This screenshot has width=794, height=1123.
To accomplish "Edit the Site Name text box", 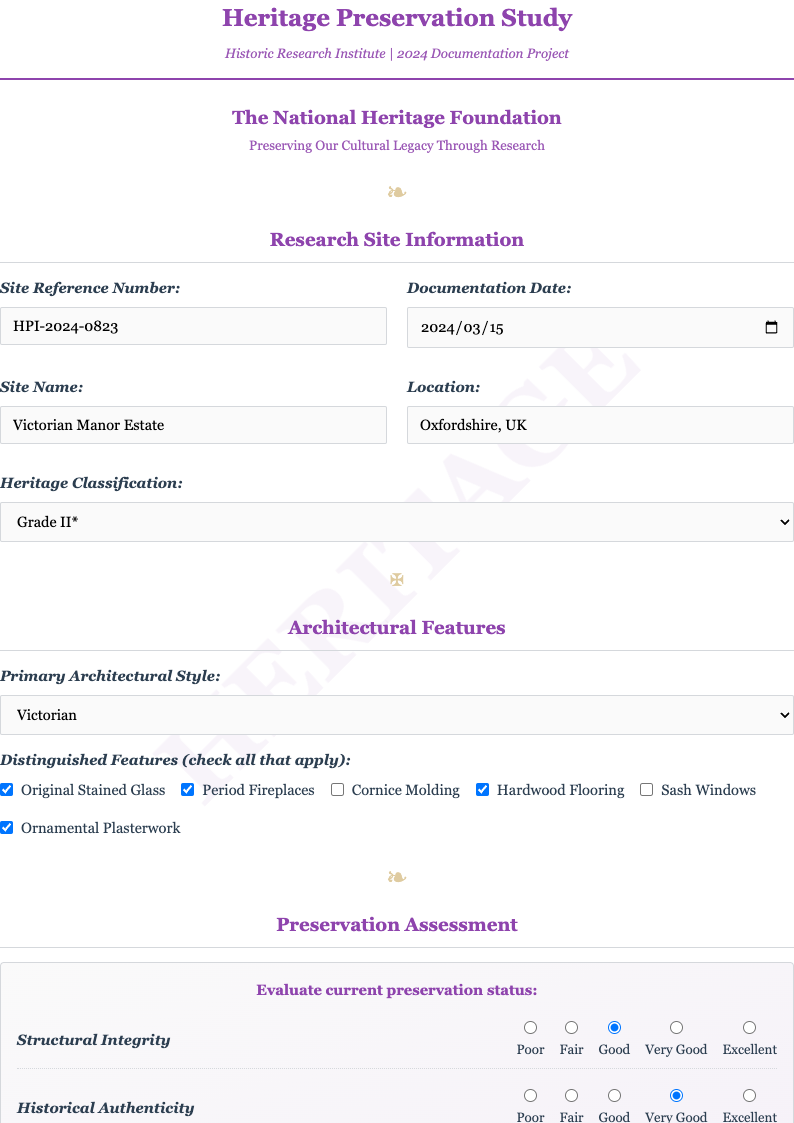I will (x=194, y=425).
